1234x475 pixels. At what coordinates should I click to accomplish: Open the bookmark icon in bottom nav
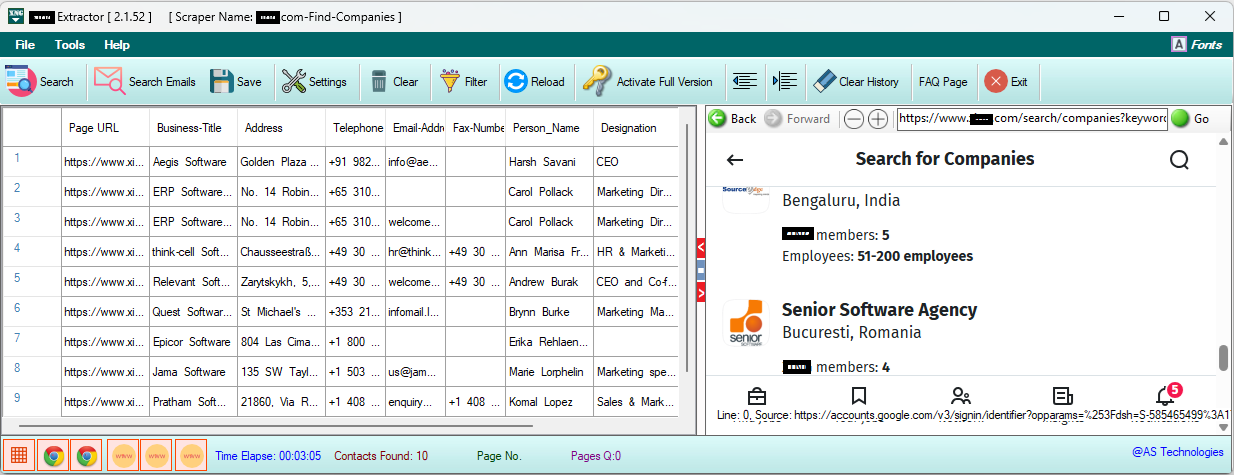pos(858,396)
